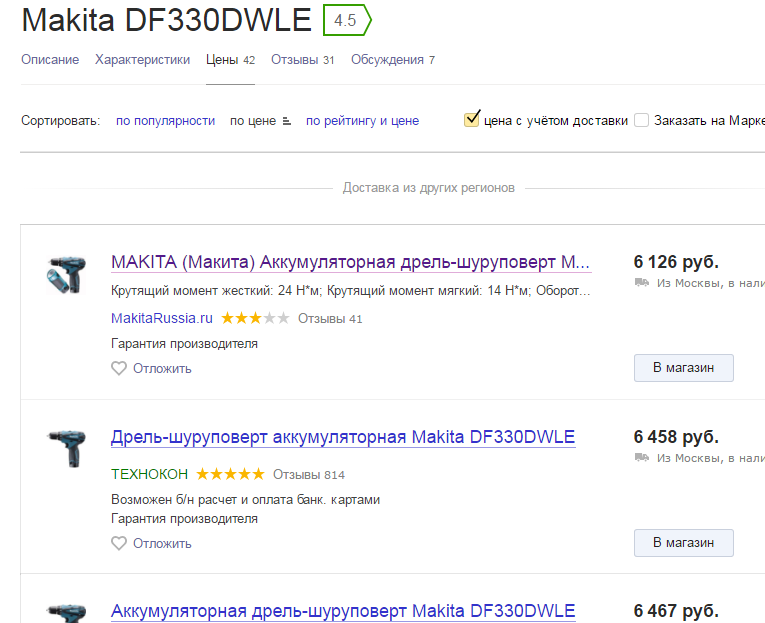Click MakitaRussia.ru offer drill thumbnail

click(67, 275)
